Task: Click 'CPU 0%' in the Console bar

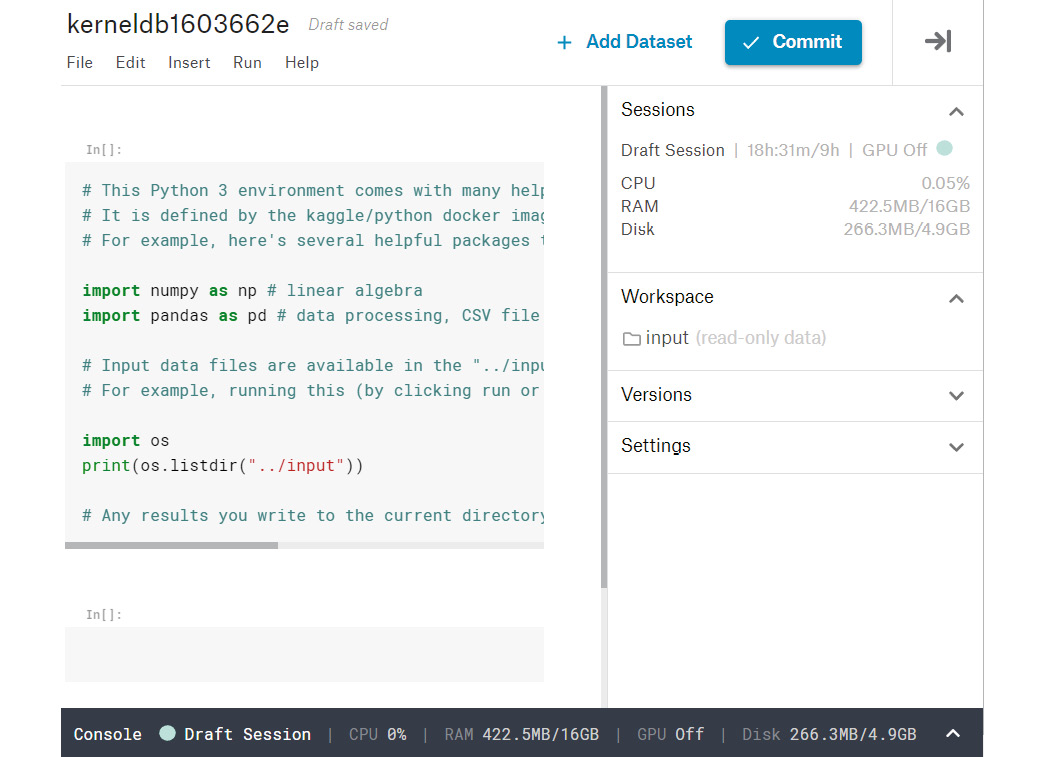Action: [378, 734]
